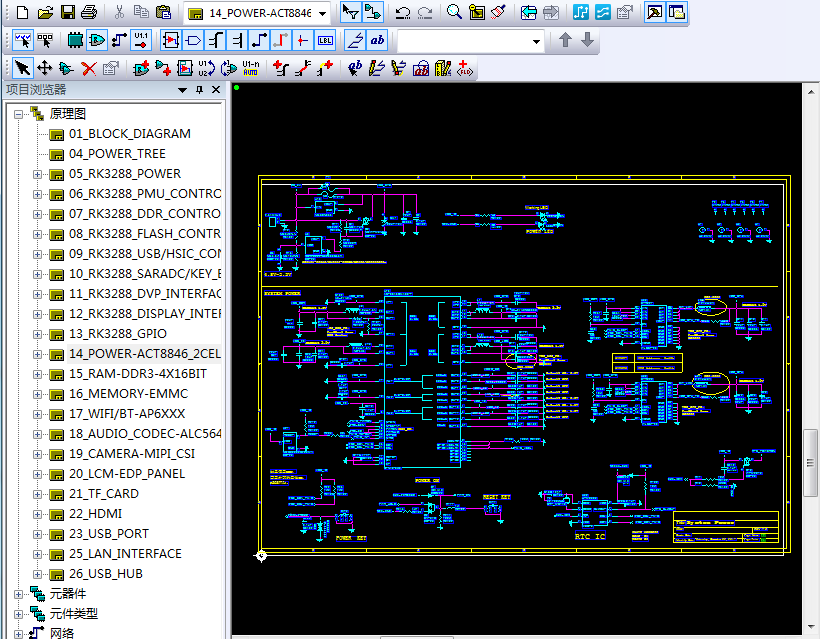Click the Save floppy disk icon
The height and width of the screenshot is (639, 820).
[x=67, y=12]
